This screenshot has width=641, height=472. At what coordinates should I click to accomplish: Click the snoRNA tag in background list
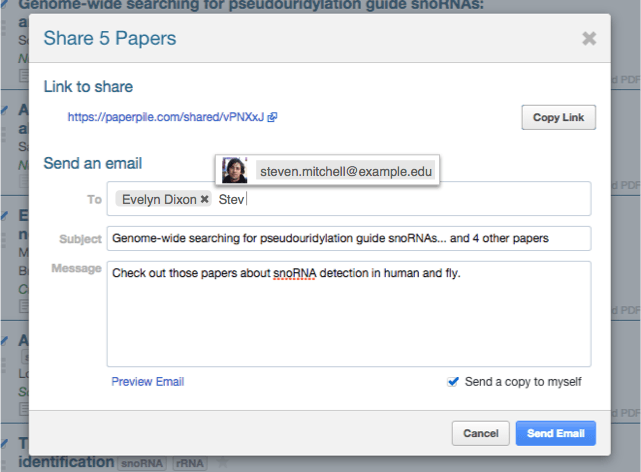click(x=142, y=463)
